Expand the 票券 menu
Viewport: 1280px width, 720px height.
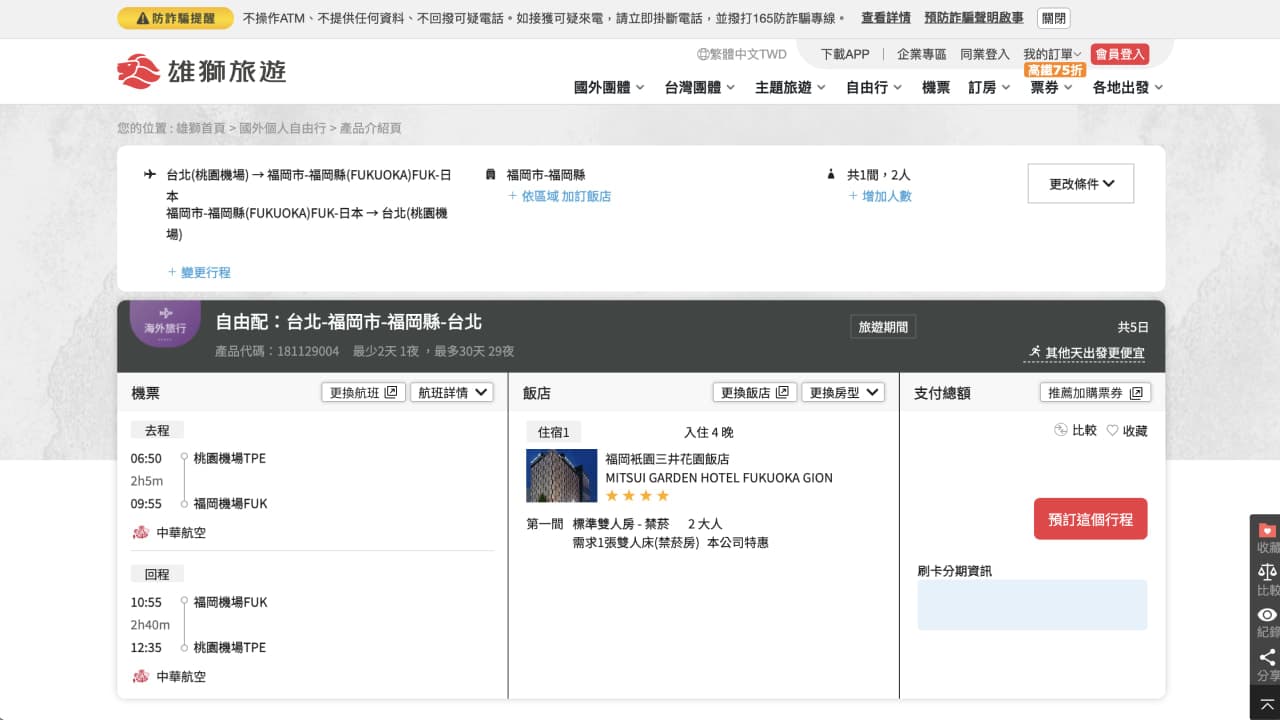point(1052,87)
